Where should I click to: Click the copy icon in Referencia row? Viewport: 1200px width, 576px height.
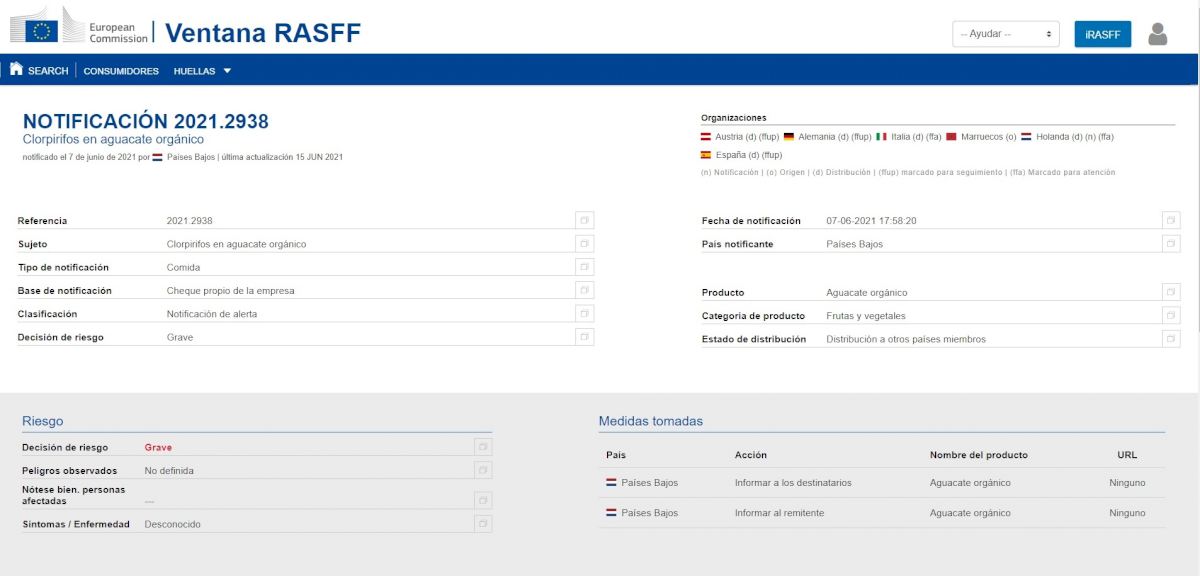coord(585,220)
